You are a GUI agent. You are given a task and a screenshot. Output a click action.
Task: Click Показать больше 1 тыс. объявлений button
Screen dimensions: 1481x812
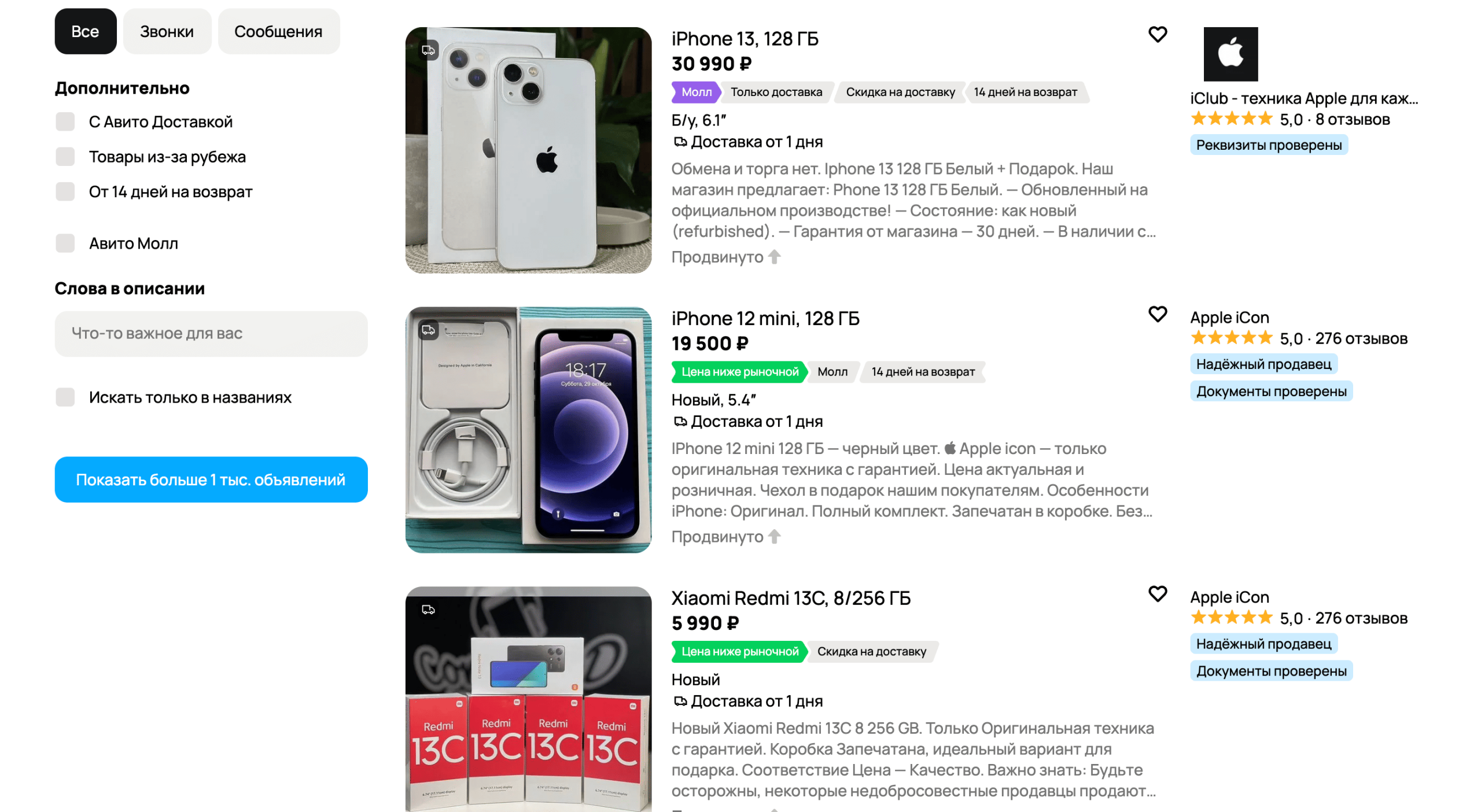(x=211, y=479)
